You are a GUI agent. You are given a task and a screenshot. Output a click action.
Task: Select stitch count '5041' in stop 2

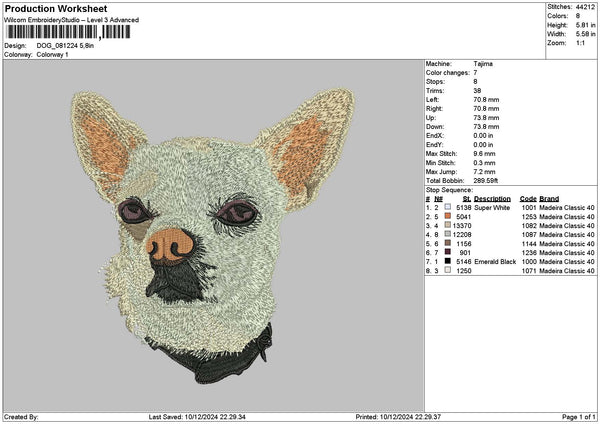(x=464, y=217)
